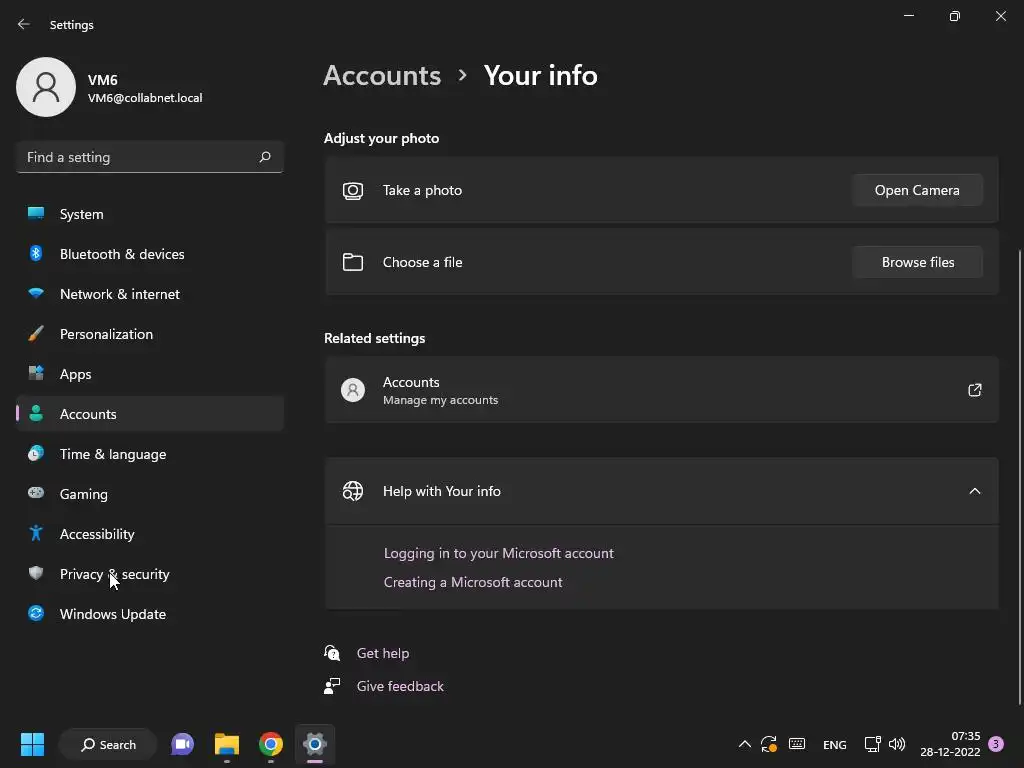
Task: Click the Windows Update sidebar icon
Action: (36, 614)
